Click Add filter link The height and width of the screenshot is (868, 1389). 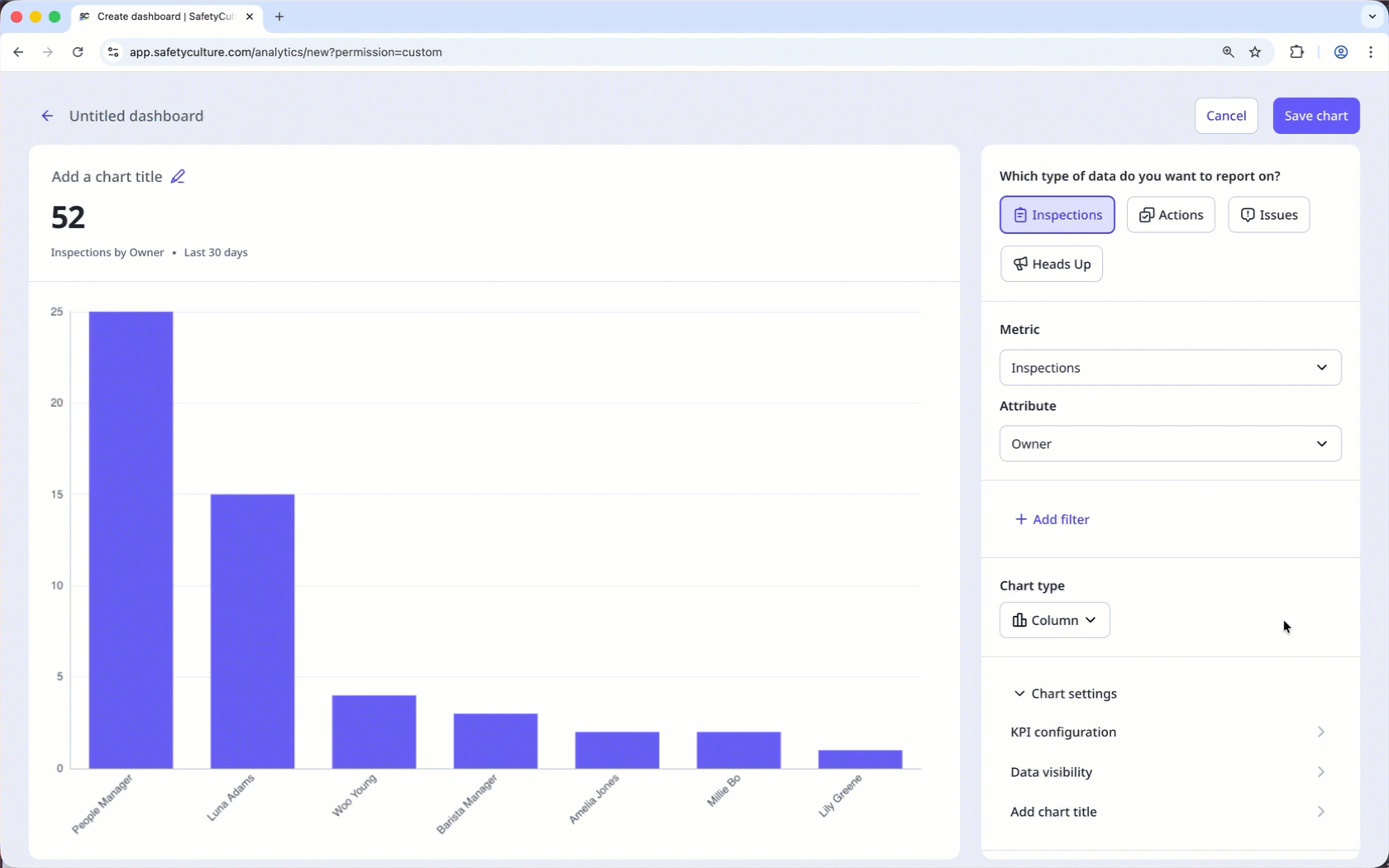coord(1052,519)
